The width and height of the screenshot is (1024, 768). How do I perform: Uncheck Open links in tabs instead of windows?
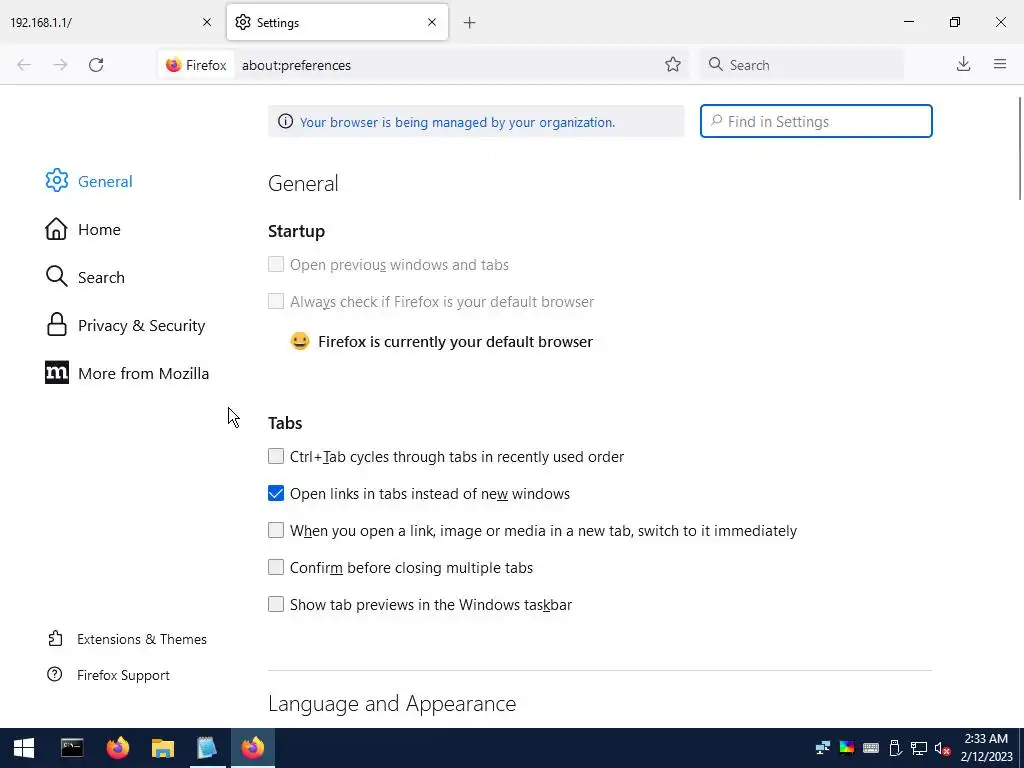point(276,493)
